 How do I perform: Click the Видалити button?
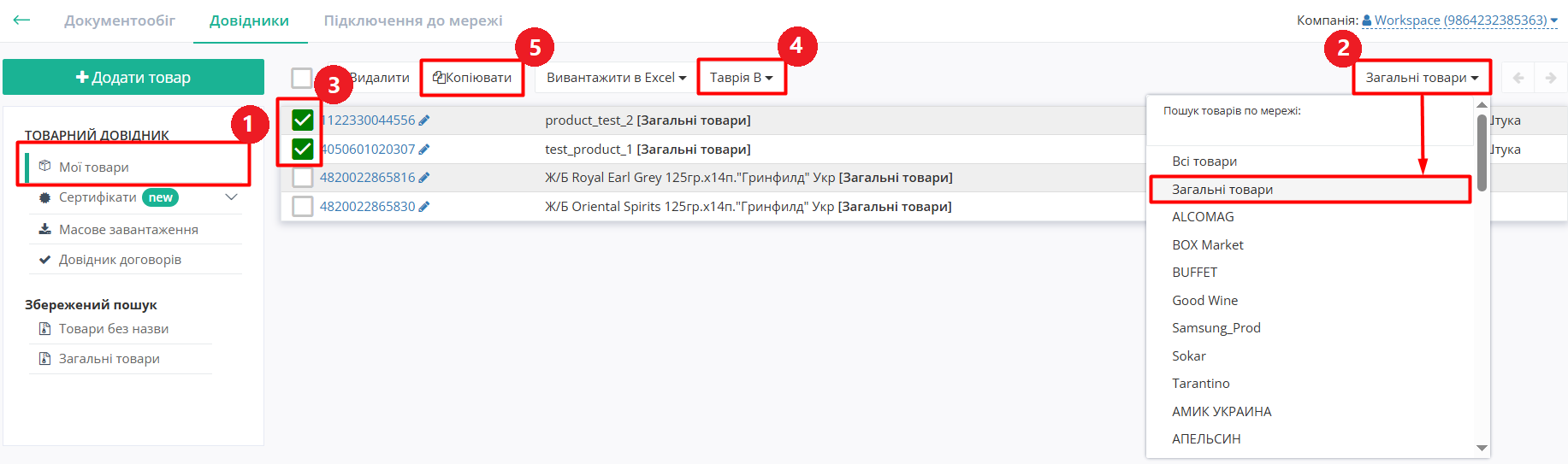tap(379, 78)
